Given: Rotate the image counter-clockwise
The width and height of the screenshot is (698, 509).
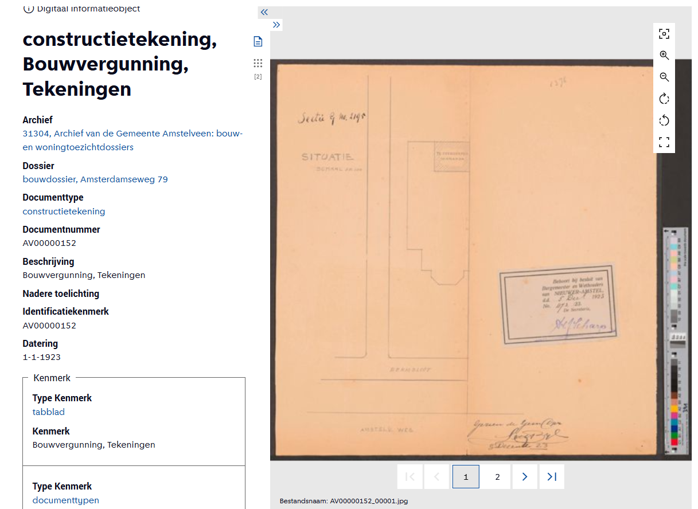Looking at the screenshot, I should [x=664, y=121].
